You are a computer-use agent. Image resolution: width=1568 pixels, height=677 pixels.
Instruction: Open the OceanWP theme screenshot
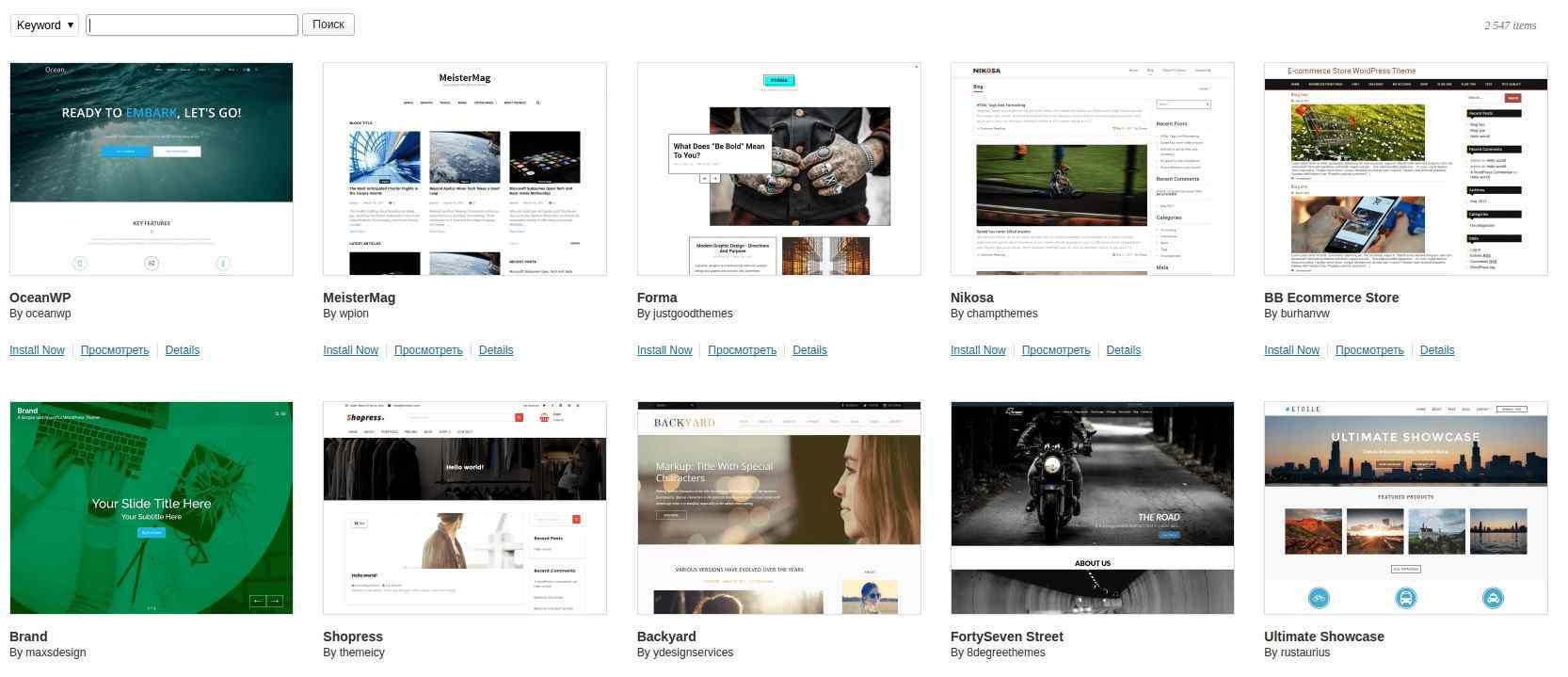(152, 169)
